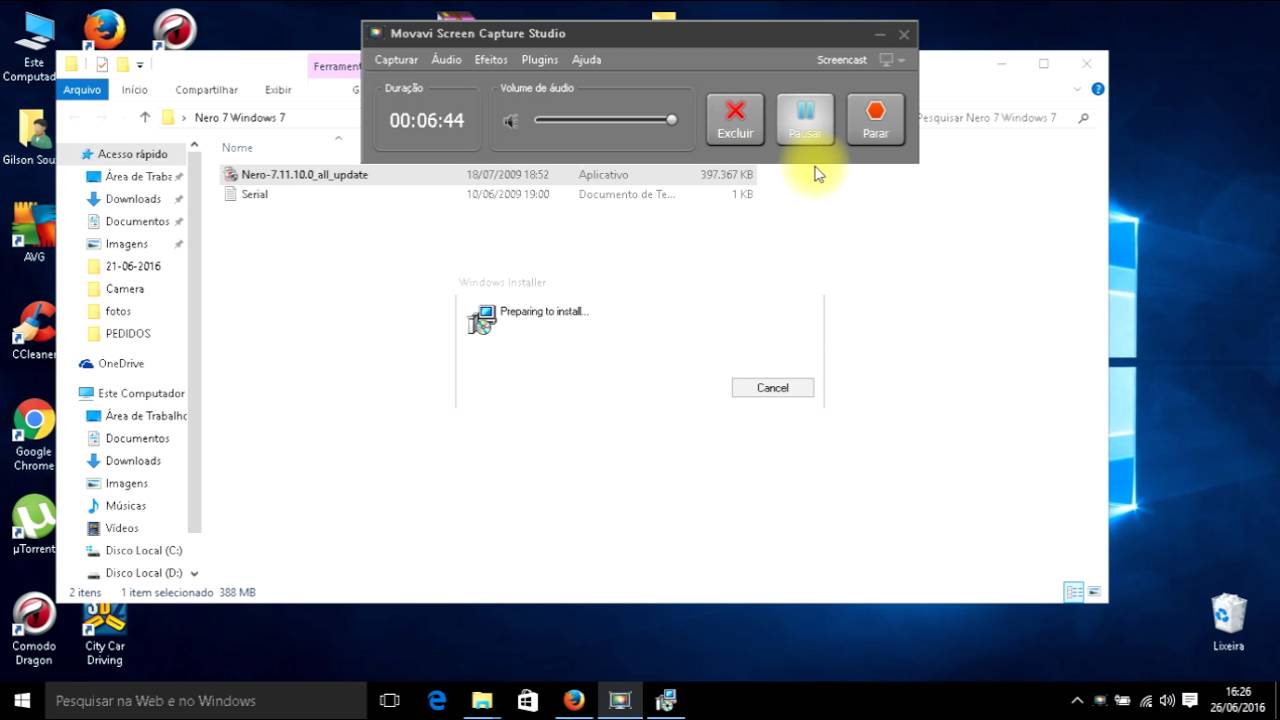Open Vídeos under Este Computador
Screen dimensions: 1280x720
pyautogui.click(x=122, y=528)
